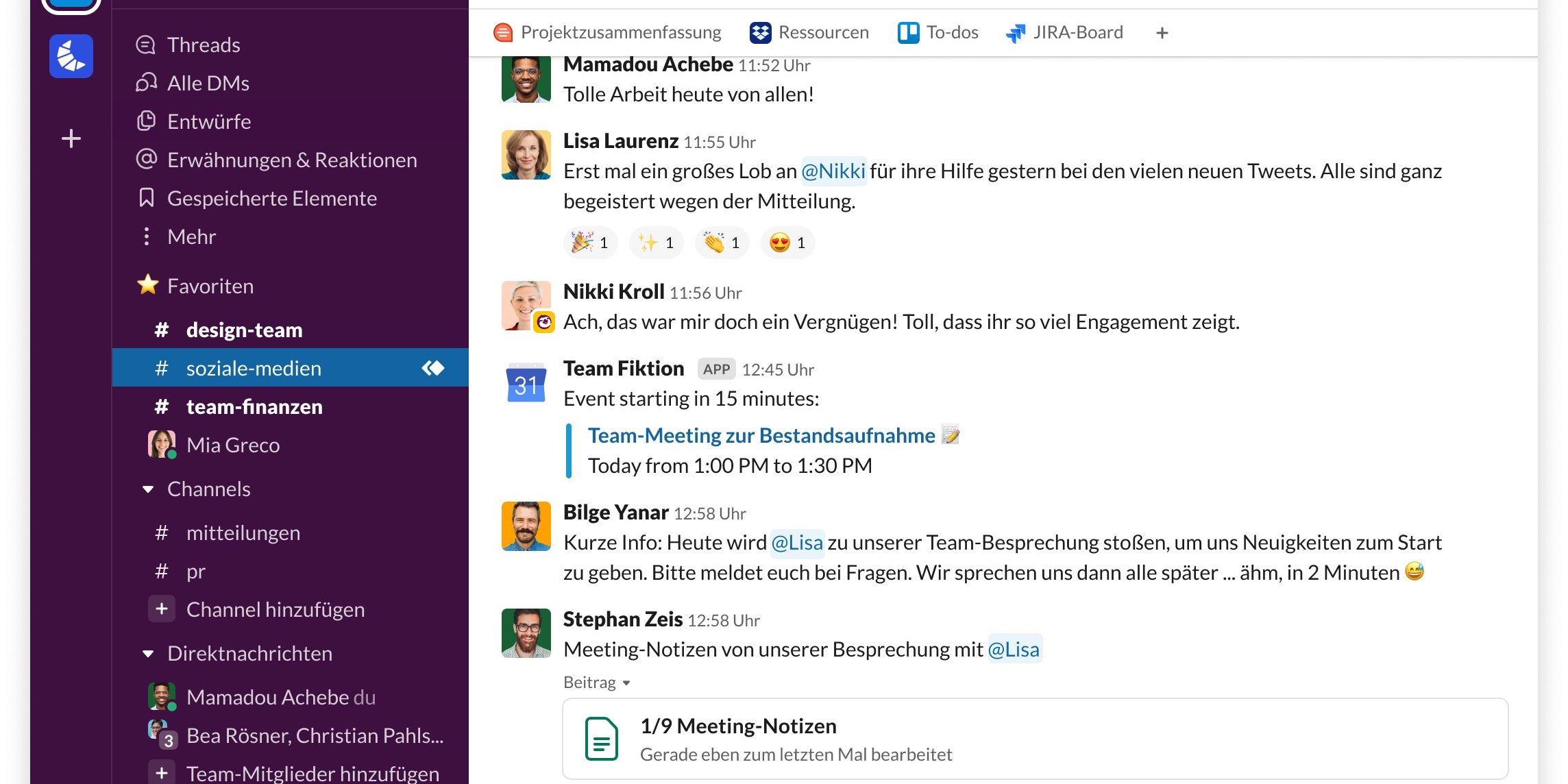
Task: Open Team-Meeting zur Bestandsaufnahme link
Action: [761, 435]
